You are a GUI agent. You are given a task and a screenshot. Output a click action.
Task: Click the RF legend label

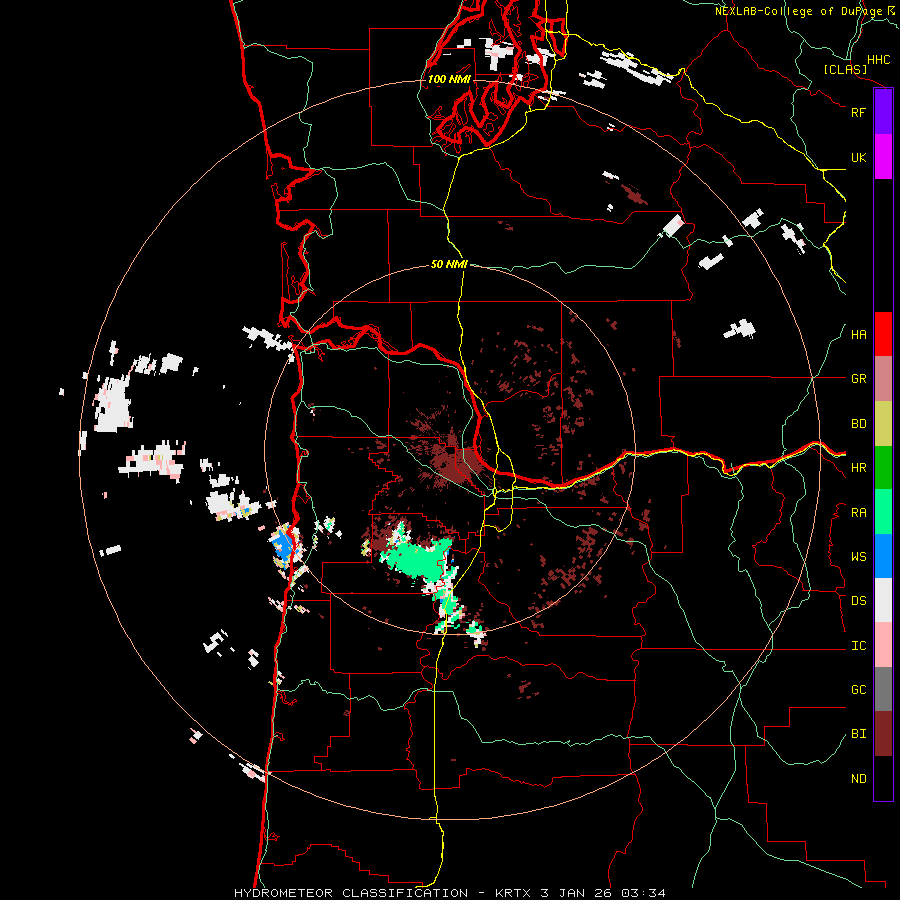pos(858,112)
